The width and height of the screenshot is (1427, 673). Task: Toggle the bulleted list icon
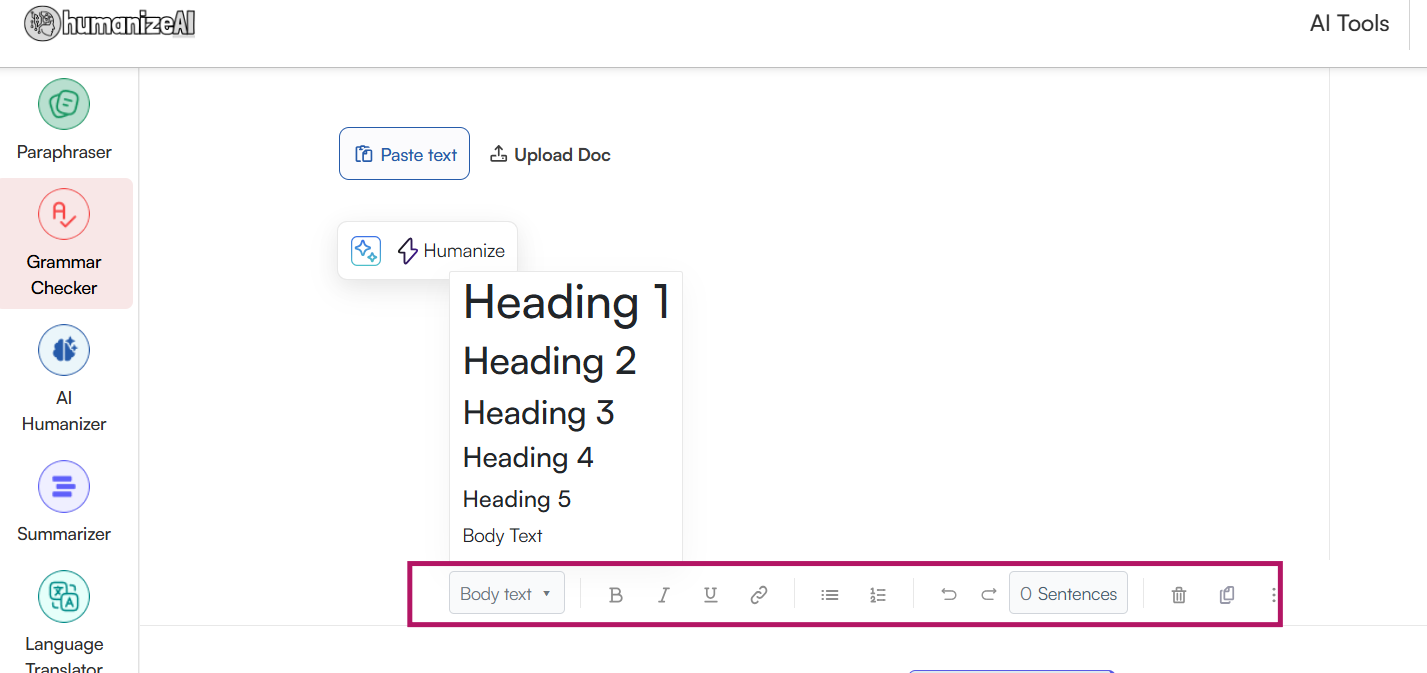coord(829,595)
